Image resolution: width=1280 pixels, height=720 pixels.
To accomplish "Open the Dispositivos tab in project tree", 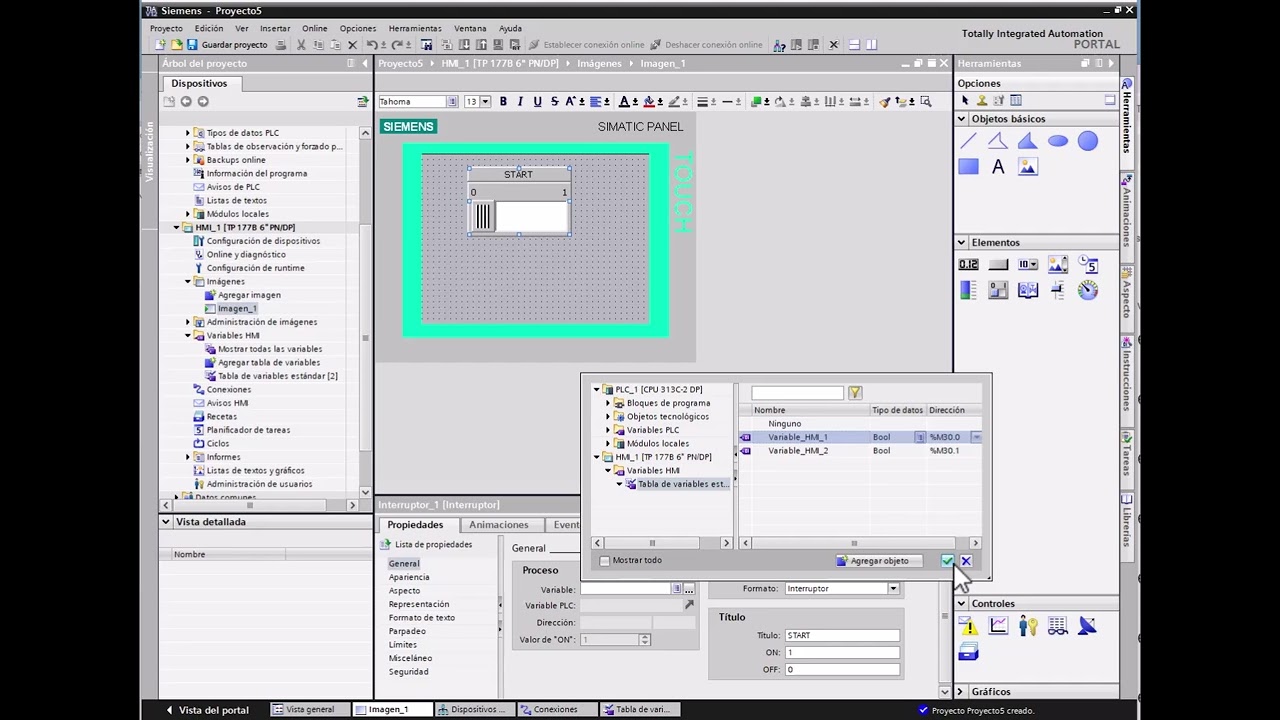I will coord(199,84).
